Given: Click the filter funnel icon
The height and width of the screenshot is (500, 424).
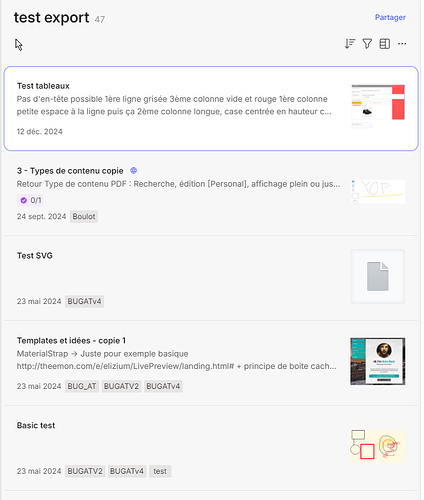Looking at the screenshot, I should pos(367,44).
